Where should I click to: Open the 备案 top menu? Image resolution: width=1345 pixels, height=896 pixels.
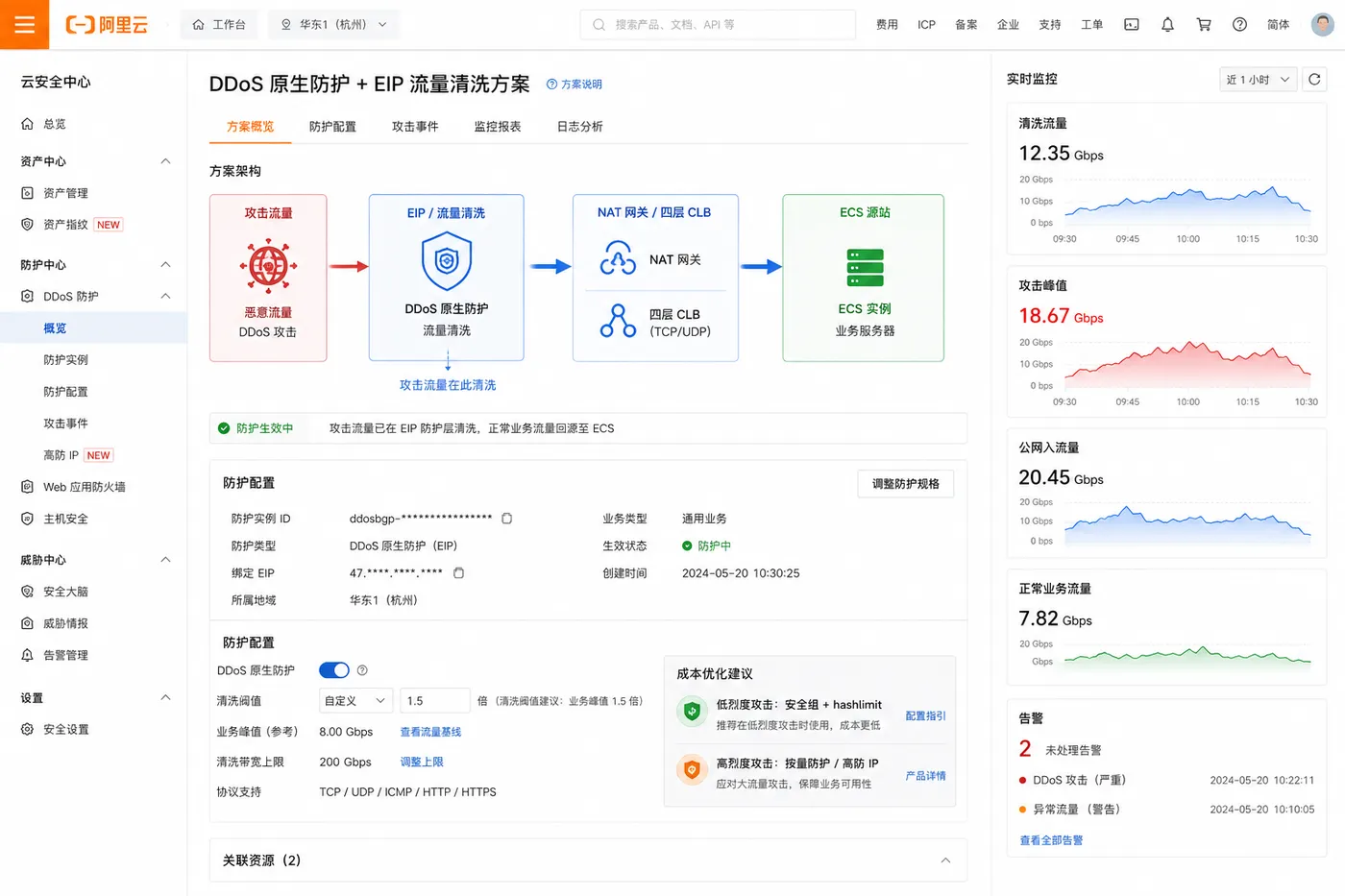pyautogui.click(x=966, y=25)
